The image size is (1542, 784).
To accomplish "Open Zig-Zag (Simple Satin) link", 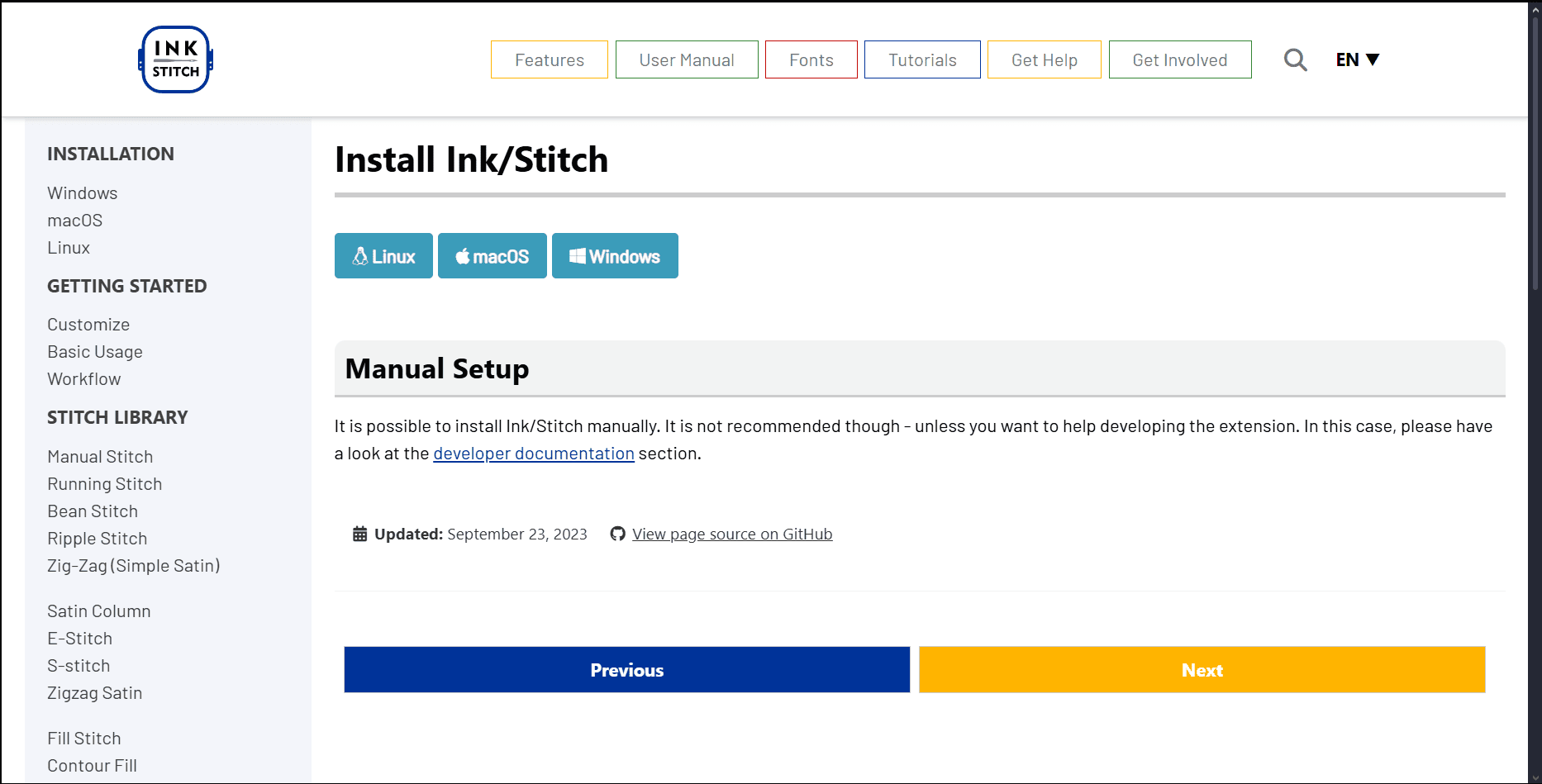I will tap(134, 566).
